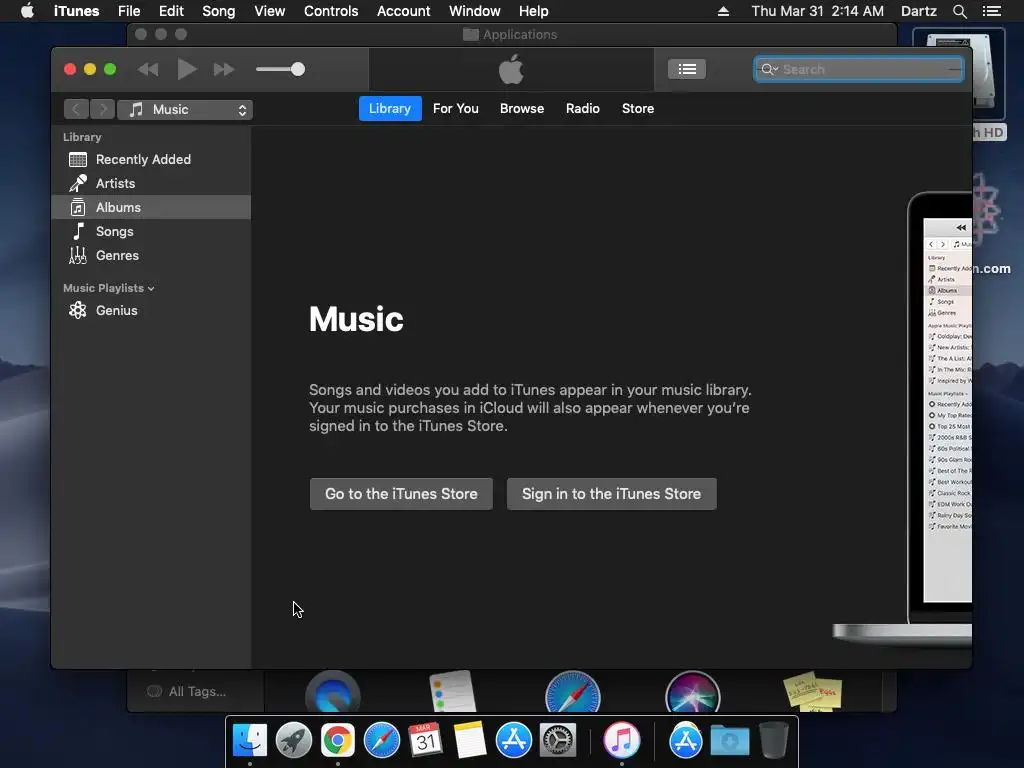Play the current track
This screenshot has width=1024, height=768.
pyautogui.click(x=187, y=69)
